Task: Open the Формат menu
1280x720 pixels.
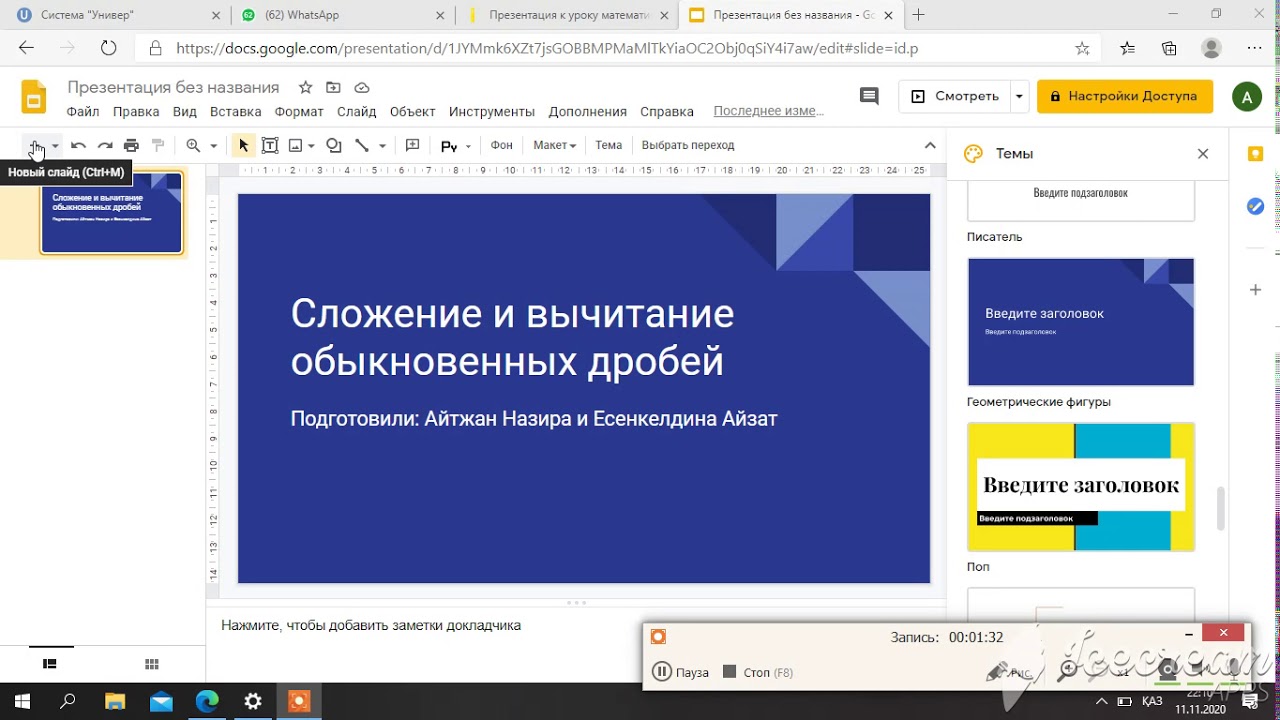Action: click(x=299, y=112)
